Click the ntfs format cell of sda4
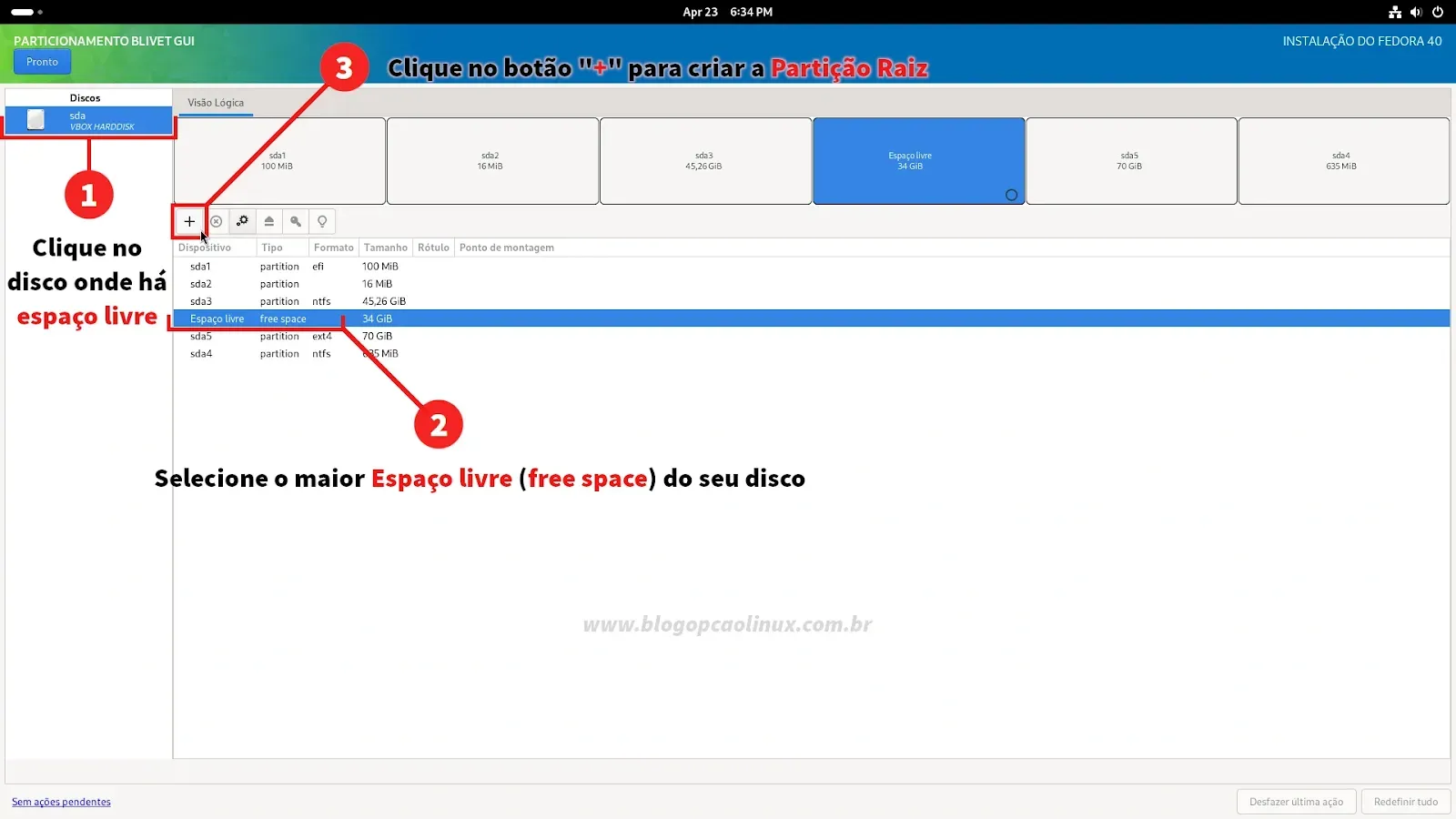The height and width of the screenshot is (819, 1456). (x=321, y=353)
